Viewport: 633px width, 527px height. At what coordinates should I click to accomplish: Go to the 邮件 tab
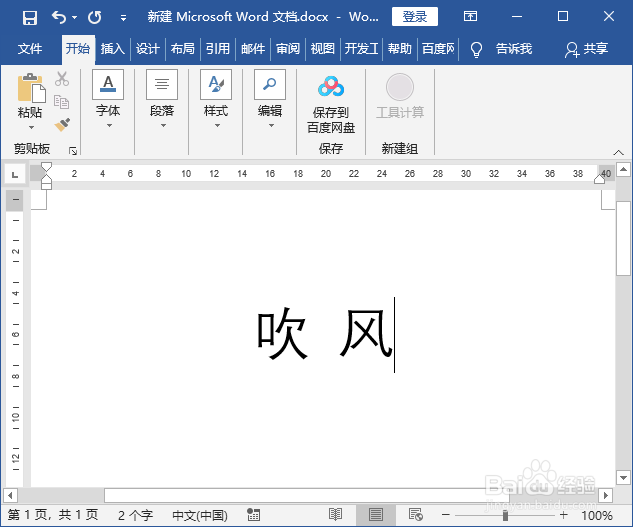pyautogui.click(x=253, y=49)
